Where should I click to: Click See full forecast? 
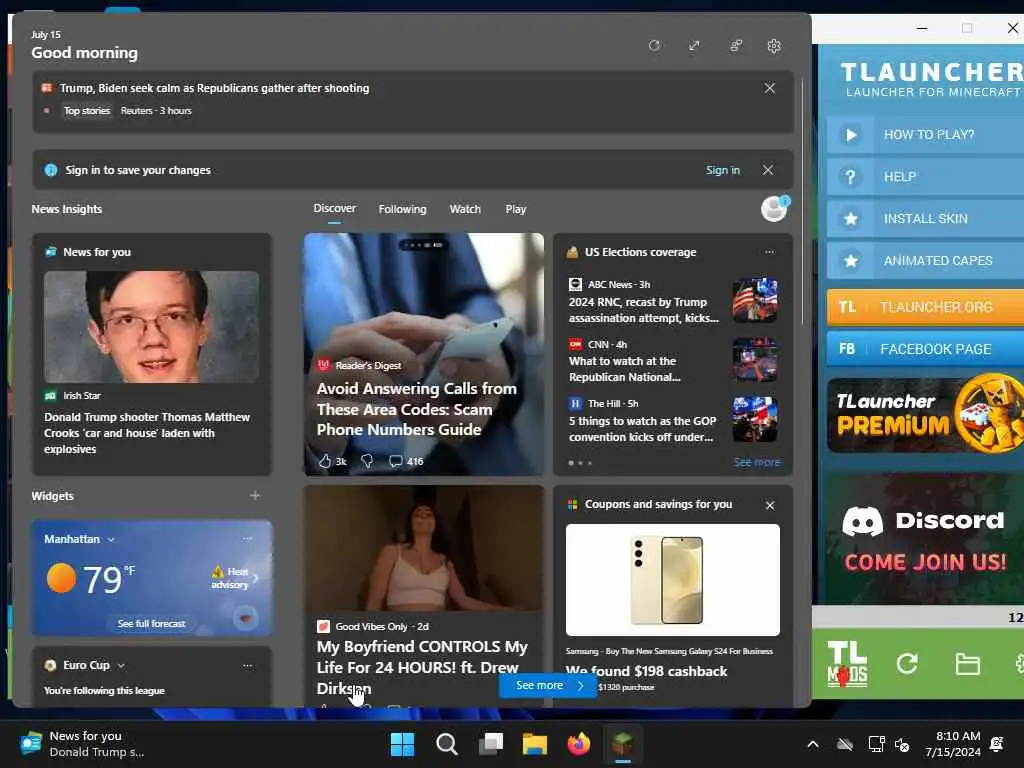point(151,624)
